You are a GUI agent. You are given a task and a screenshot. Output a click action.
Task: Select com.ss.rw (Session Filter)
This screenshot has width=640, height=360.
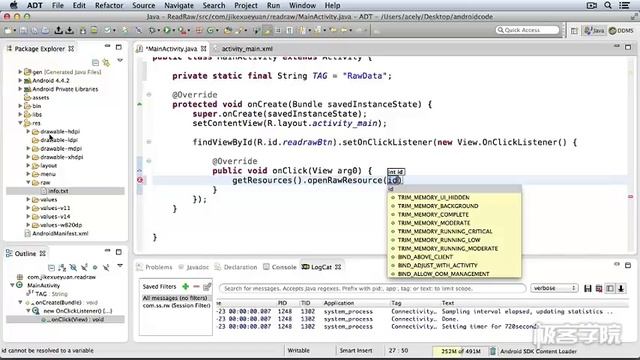click(176, 305)
